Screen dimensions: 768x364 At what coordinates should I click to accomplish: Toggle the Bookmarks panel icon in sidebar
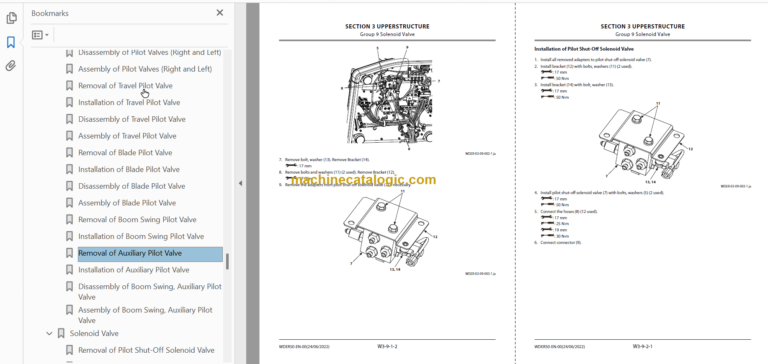[11, 42]
